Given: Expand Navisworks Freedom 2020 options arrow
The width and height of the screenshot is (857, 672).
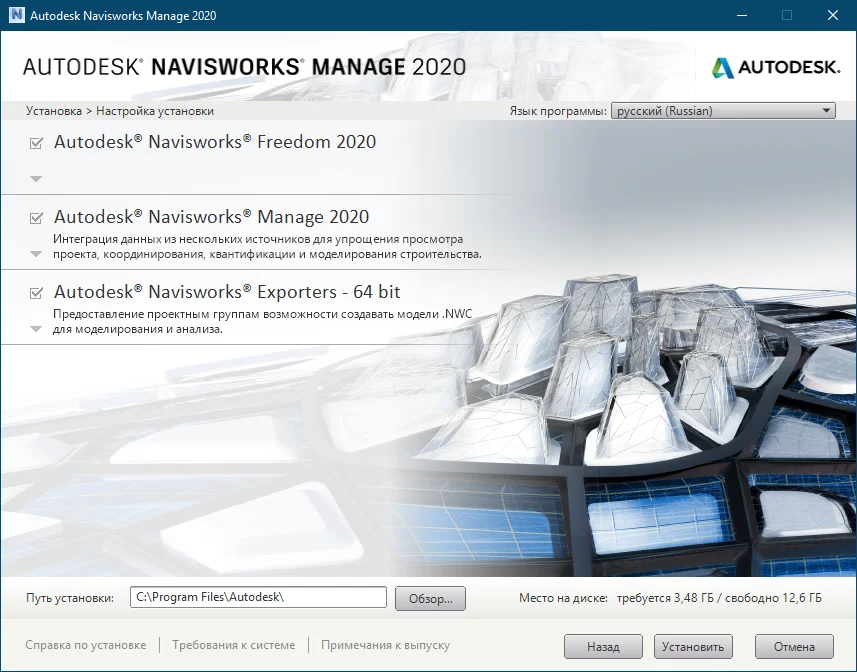Looking at the screenshot, I should (x=36, y=179).
